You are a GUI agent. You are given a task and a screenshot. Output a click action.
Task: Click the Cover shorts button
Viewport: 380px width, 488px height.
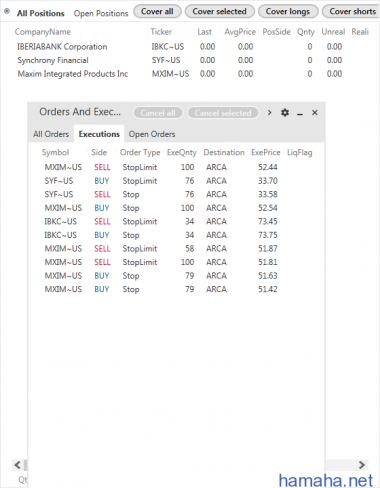[x=352, y=11]
